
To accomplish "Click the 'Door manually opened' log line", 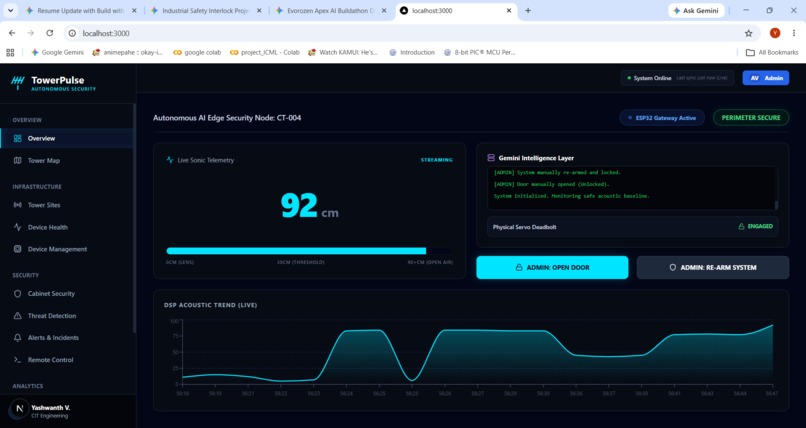I will coord(551,184).
